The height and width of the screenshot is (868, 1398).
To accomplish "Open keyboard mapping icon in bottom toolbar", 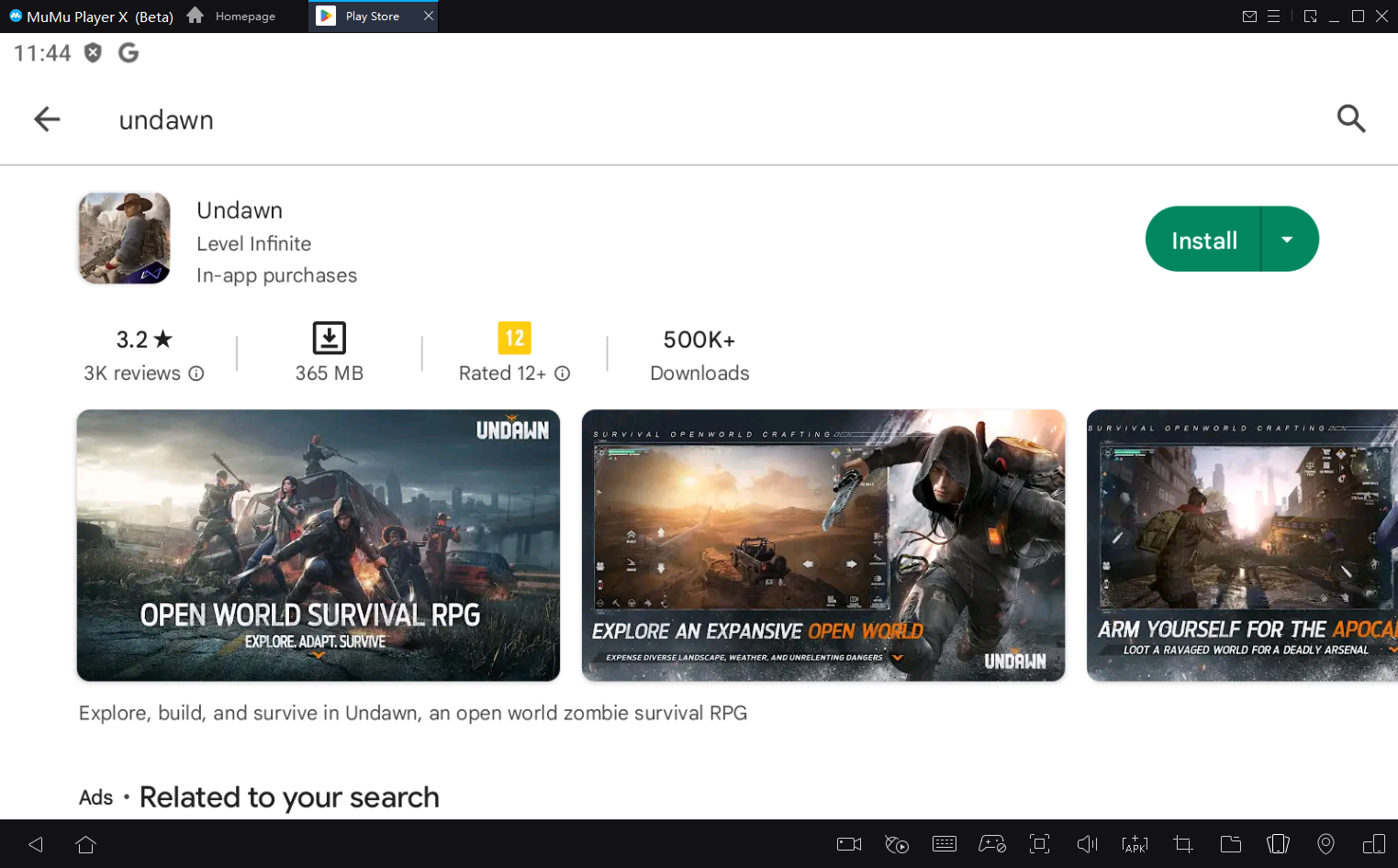I will 944,844.
